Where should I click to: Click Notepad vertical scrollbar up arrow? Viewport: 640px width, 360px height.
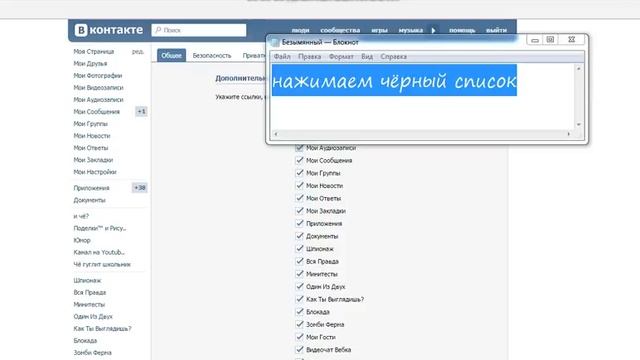click(578, 69)
